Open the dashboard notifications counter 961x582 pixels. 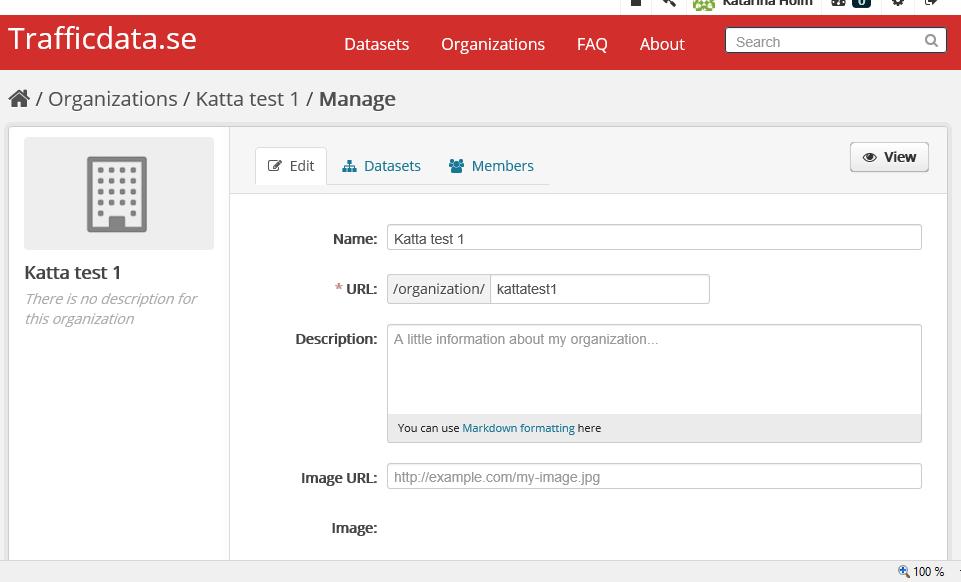click(851, 3)
